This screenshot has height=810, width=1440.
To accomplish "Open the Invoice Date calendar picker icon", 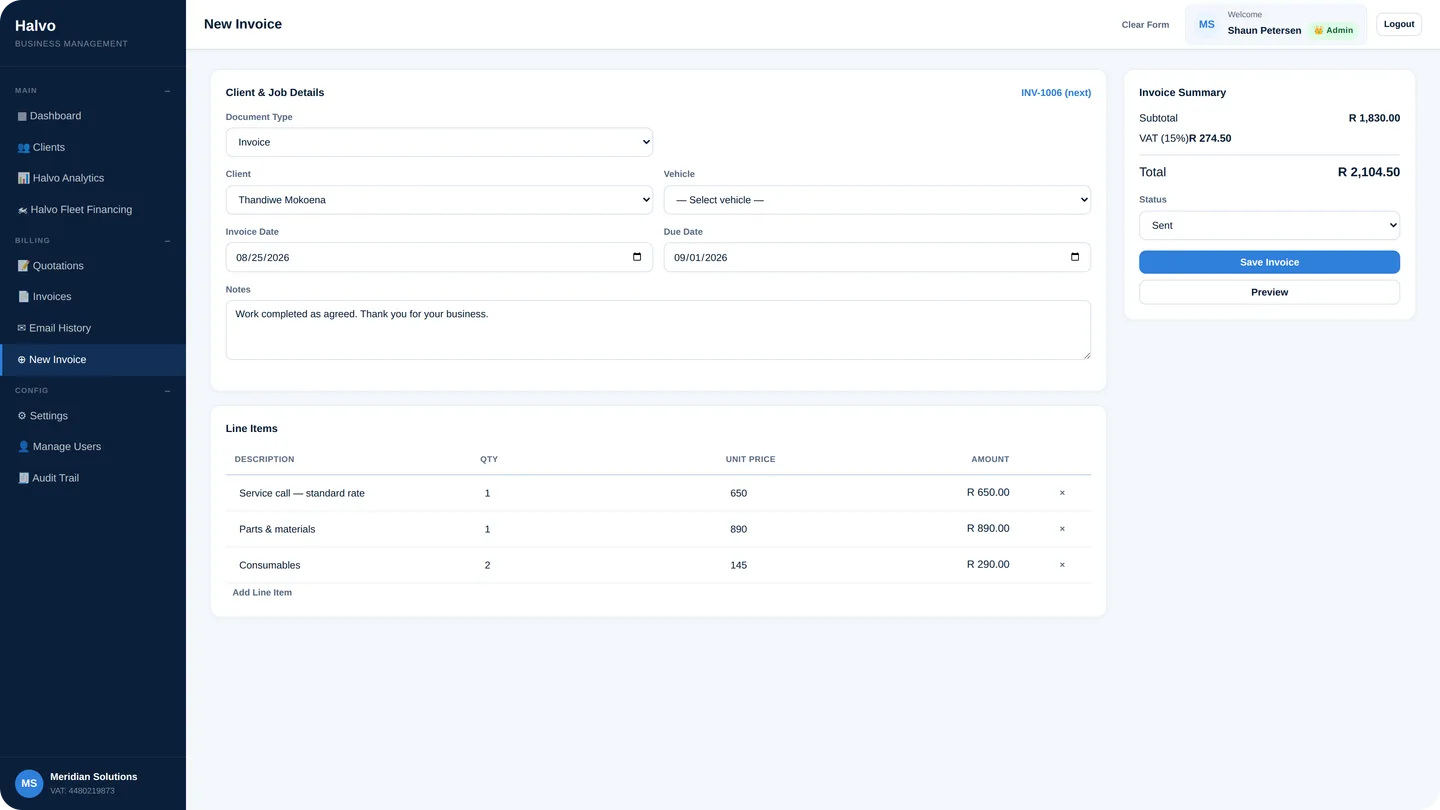I will click(637, 257).
